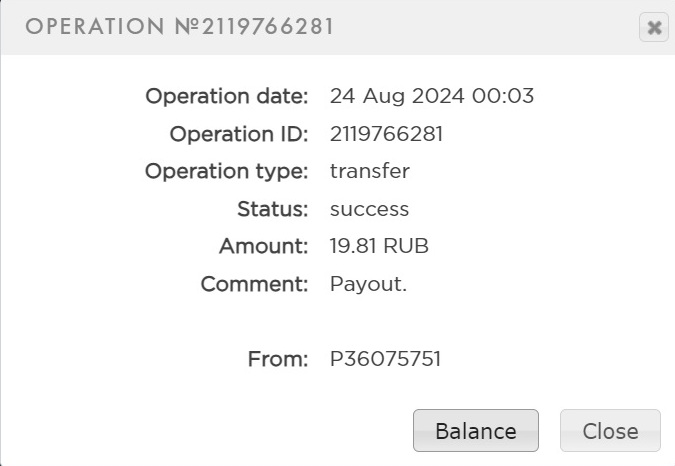Click the status value success
This screenshot has width=675, height=466.
click(369, 209)
